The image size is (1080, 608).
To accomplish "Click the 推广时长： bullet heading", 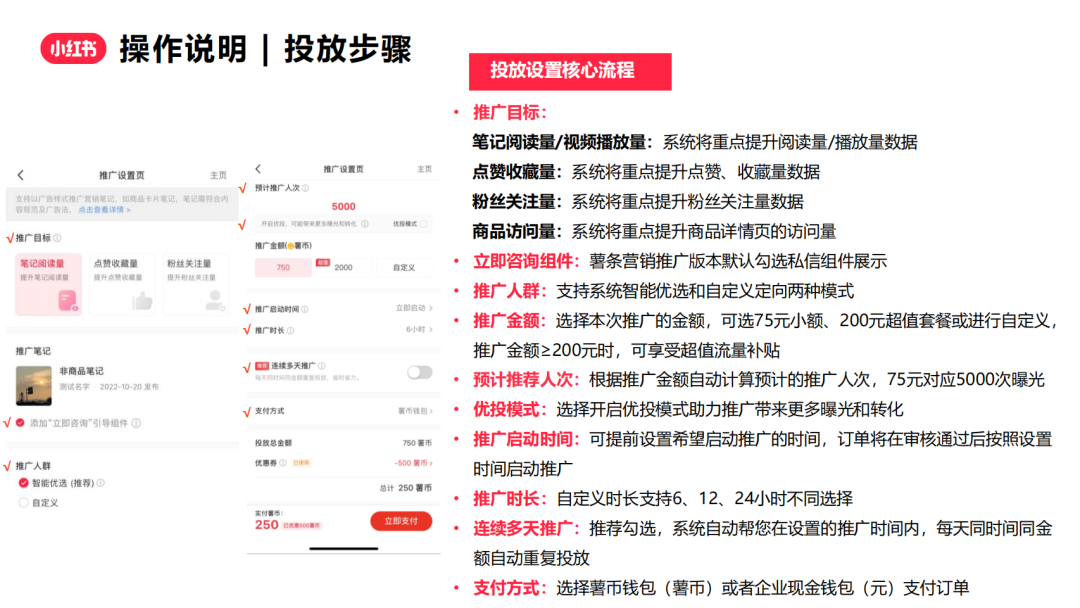I will click(510, 499).
